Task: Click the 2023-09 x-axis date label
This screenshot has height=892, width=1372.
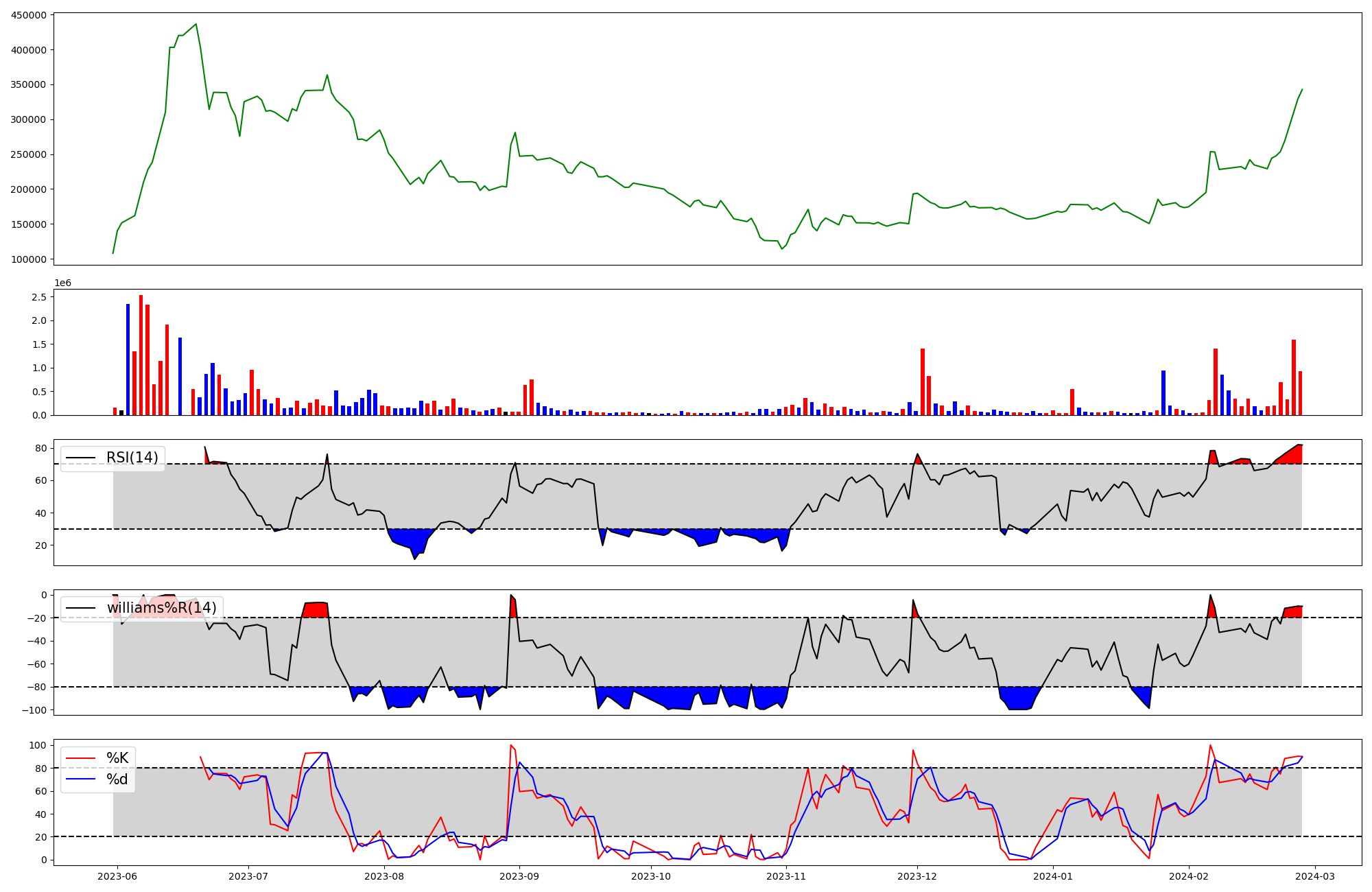Action: pos(519,876)
